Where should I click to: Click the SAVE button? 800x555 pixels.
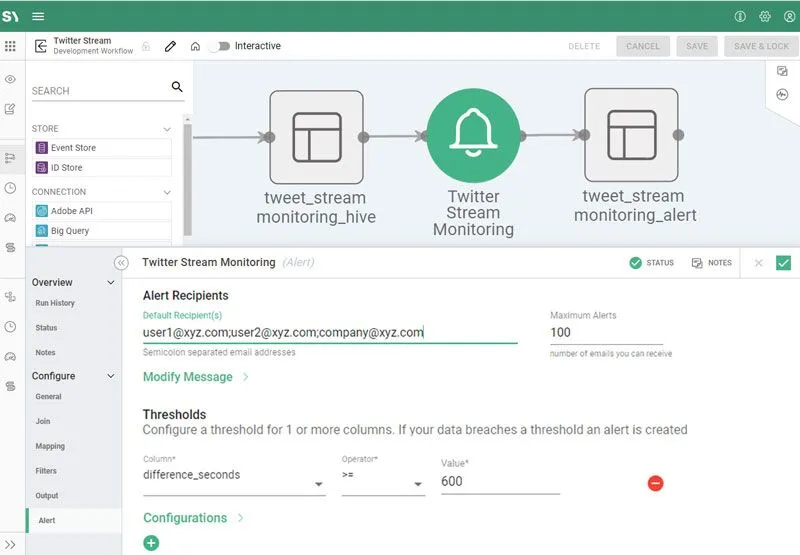[697, 46]
